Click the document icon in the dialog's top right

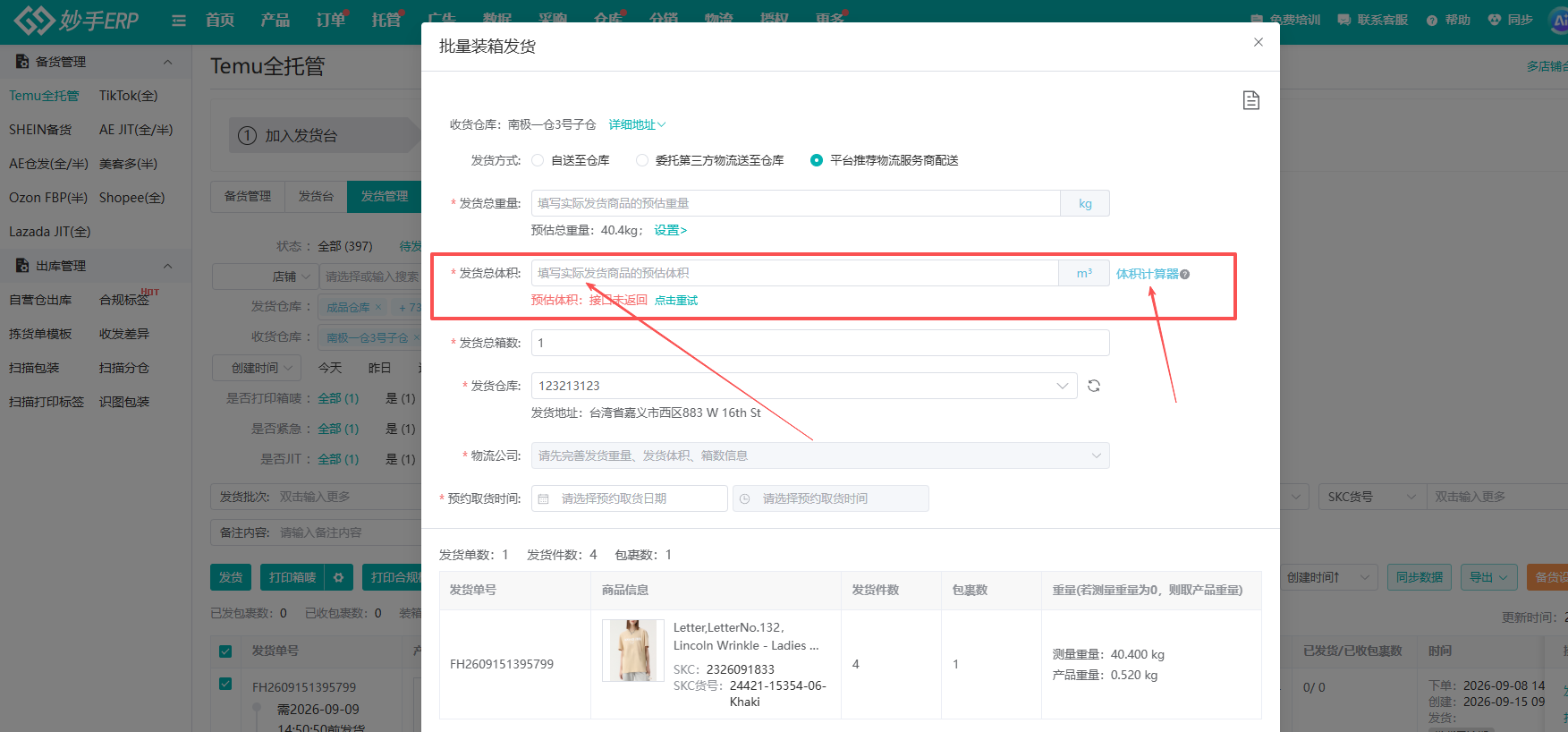1250,100
